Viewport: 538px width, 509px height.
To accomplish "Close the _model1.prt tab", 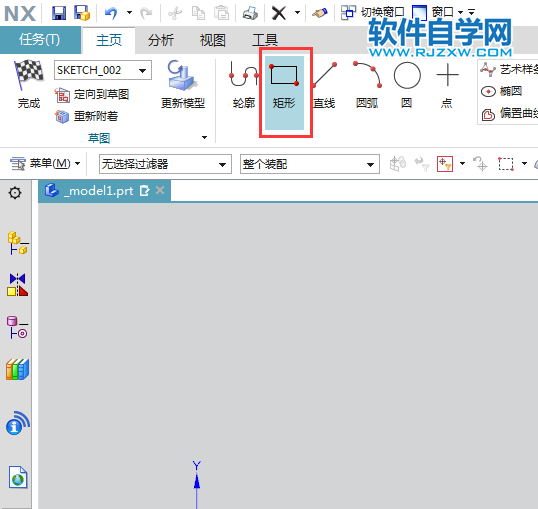I will point(160,190).
